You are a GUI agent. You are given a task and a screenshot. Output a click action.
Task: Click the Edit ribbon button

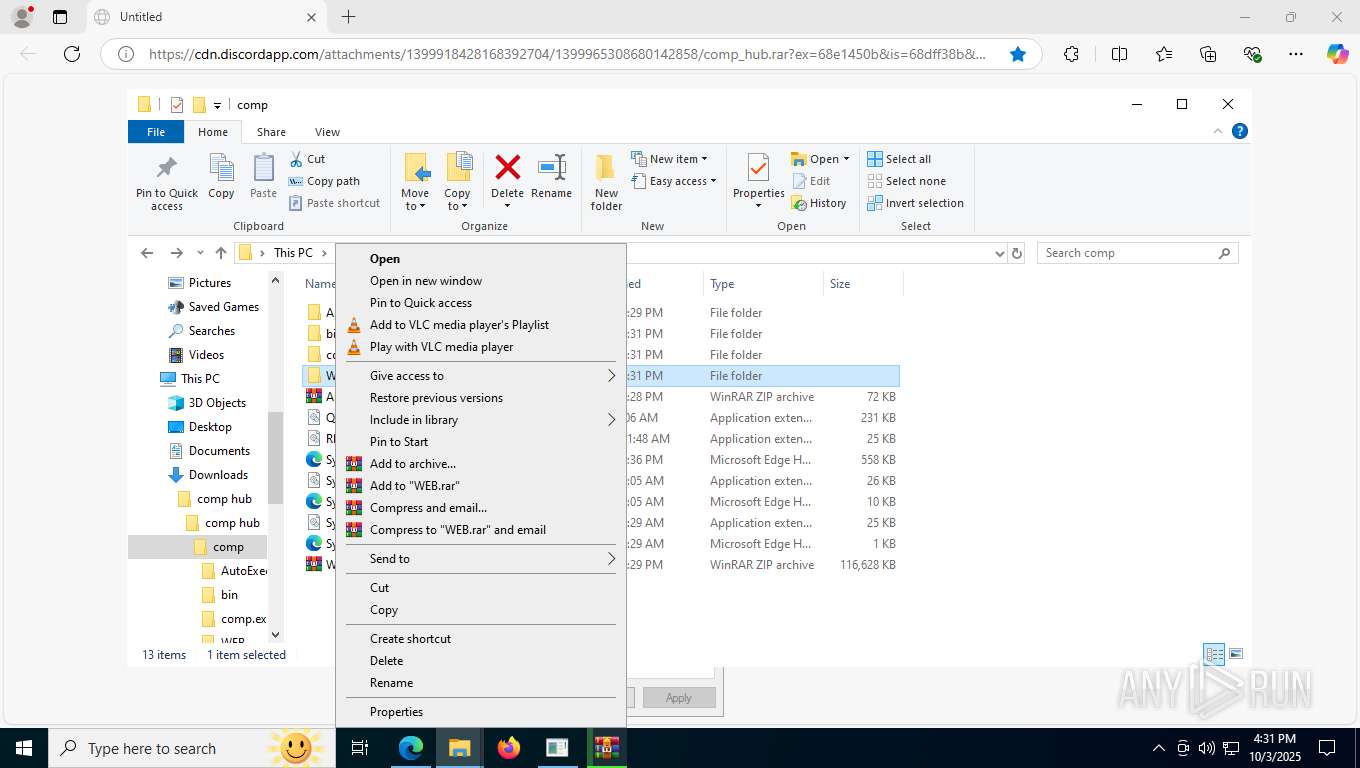coord(811,181)
